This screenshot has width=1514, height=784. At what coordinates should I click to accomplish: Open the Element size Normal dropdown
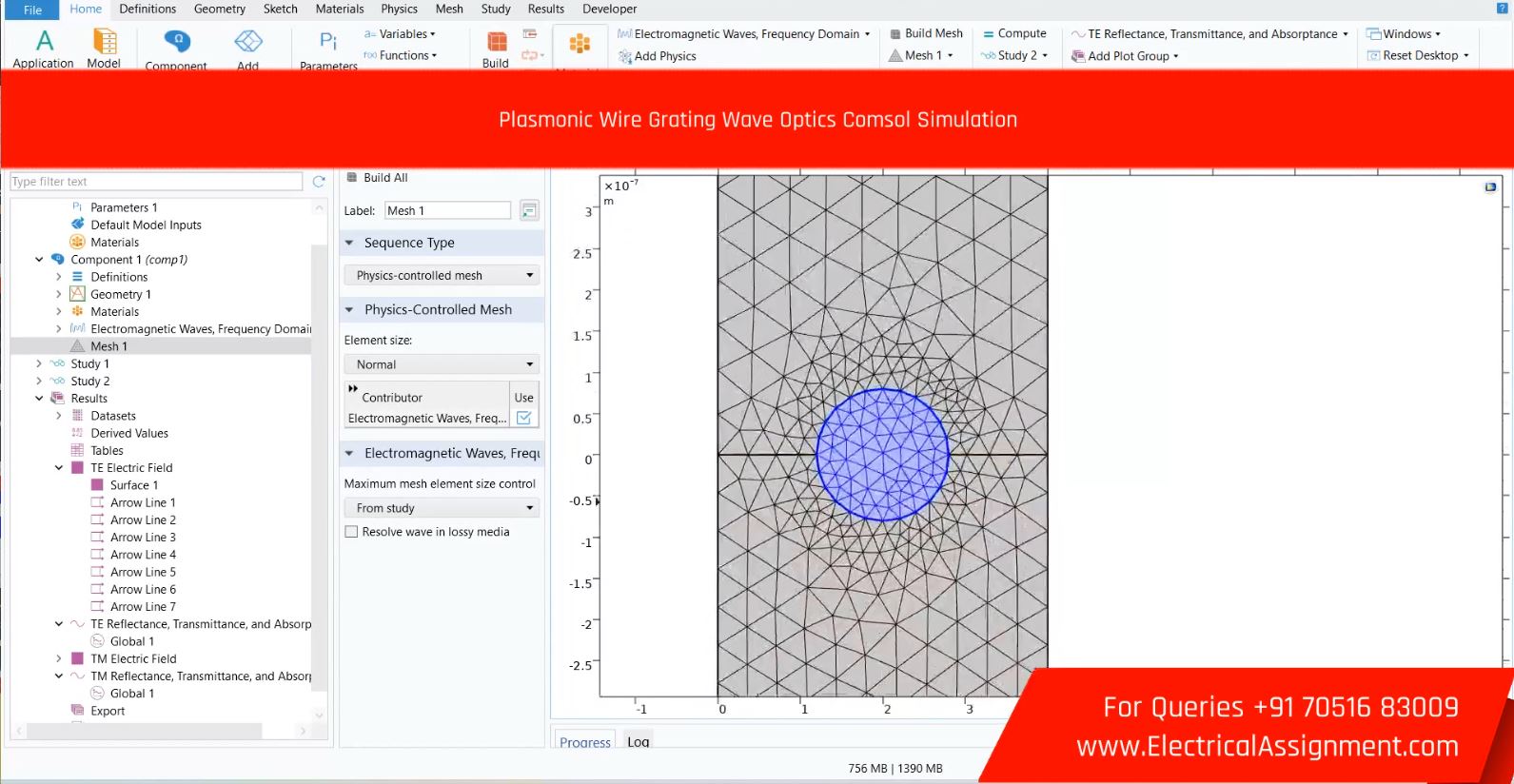click(442, 364)
